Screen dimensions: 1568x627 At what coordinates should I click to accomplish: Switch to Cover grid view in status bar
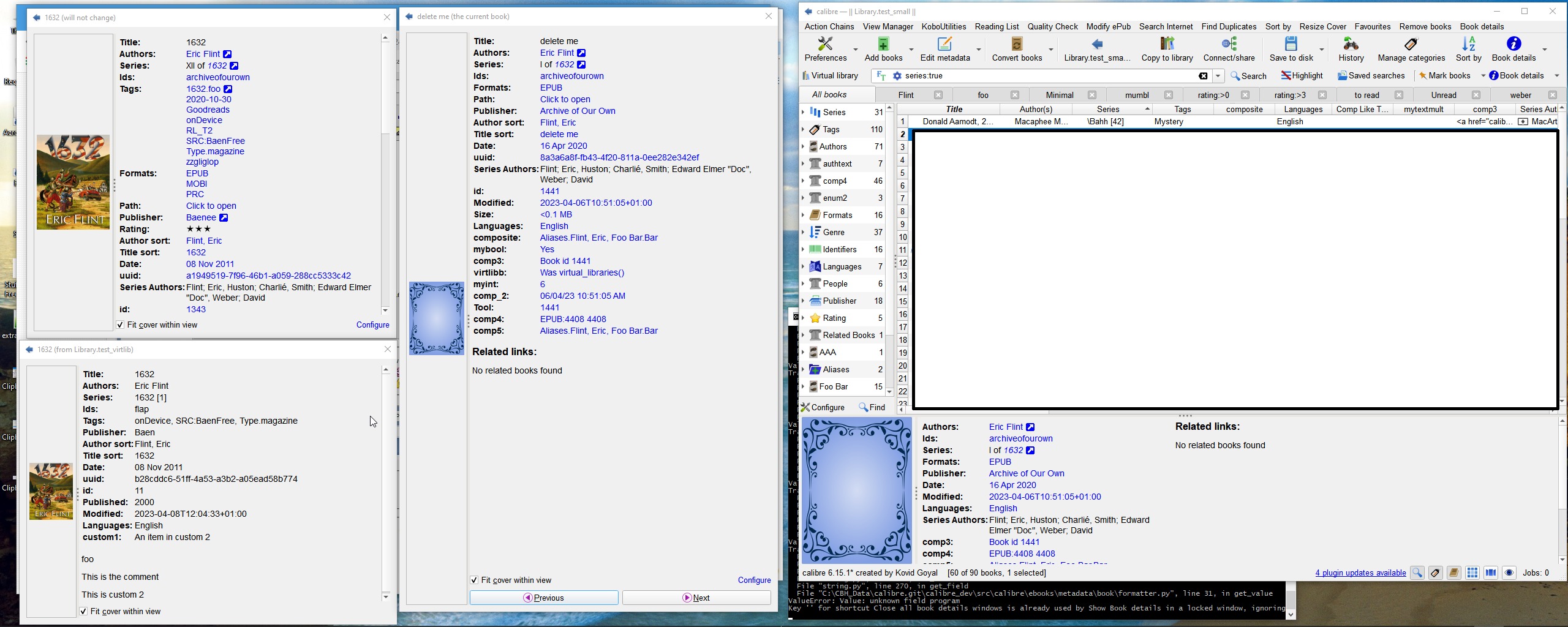tap(1472, 573)
